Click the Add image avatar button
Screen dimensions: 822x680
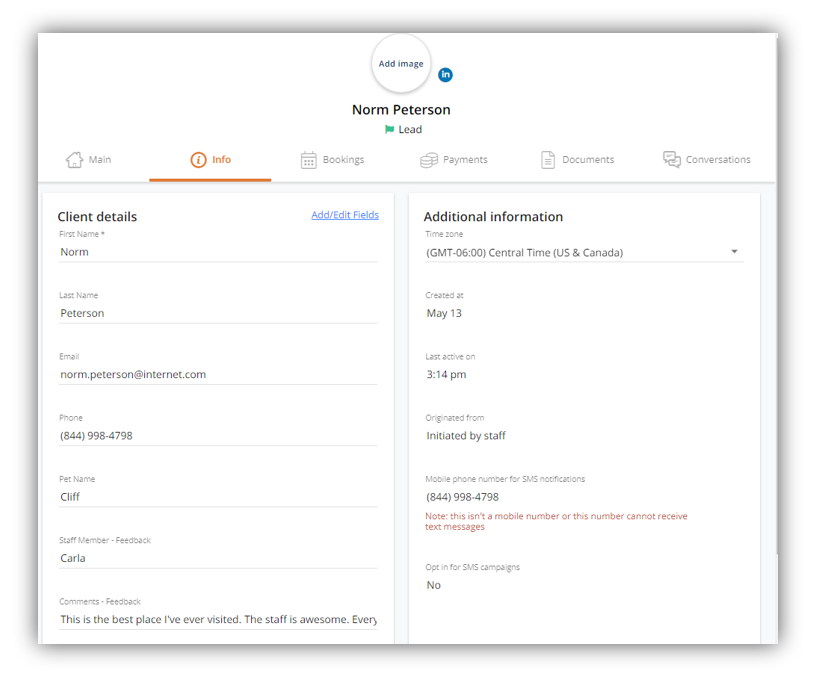pyautogui.click(x=401, y=64)
